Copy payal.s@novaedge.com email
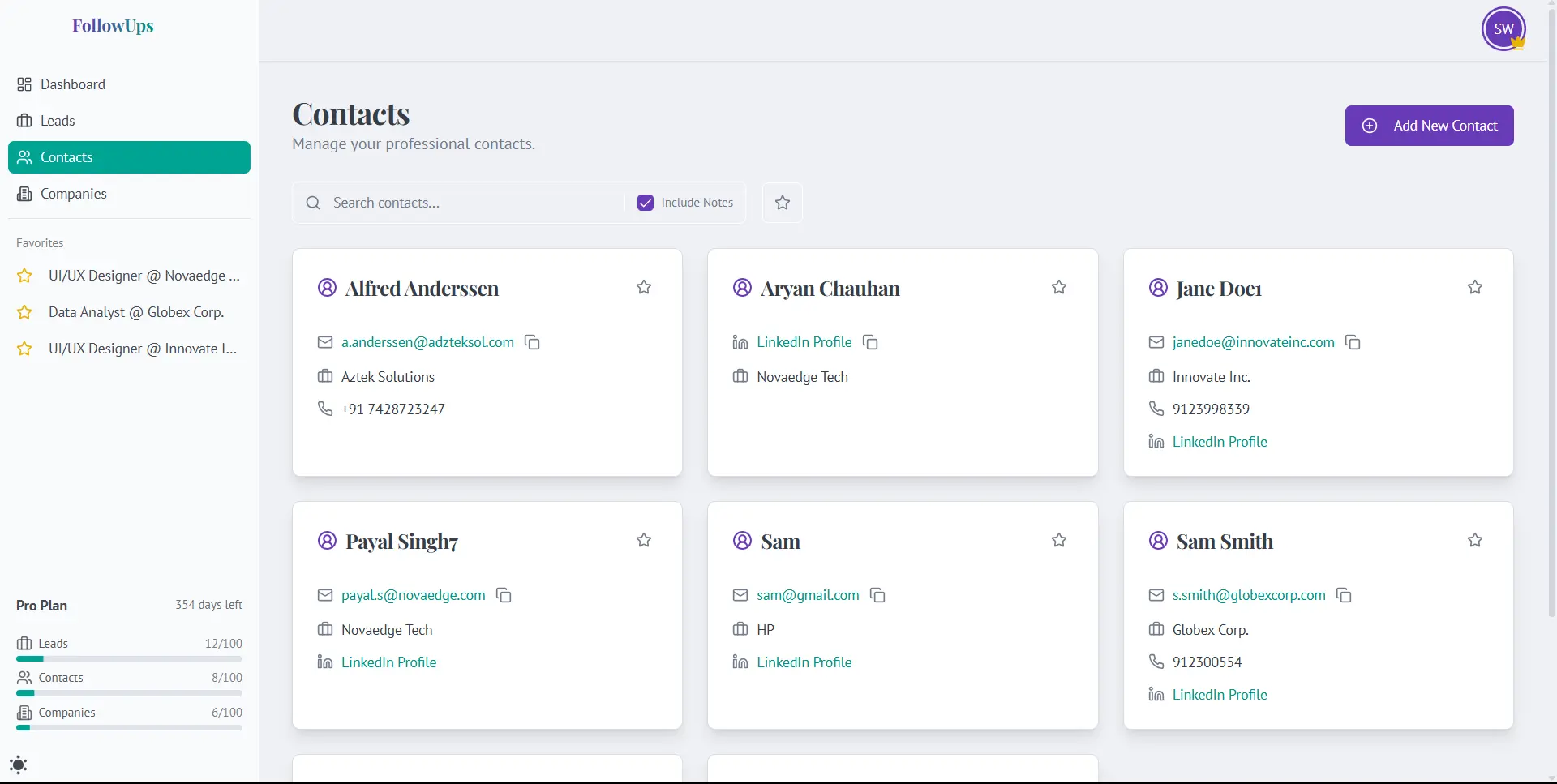Image resolution: width=1557 pixels, height=784 pixels. point(504,595)
